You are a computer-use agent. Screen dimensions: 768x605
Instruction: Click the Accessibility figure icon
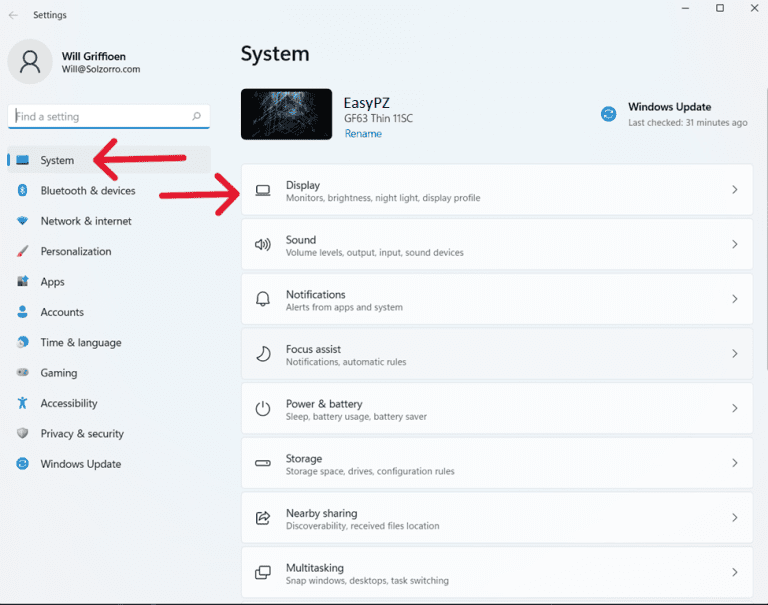(x=22, y=403)
